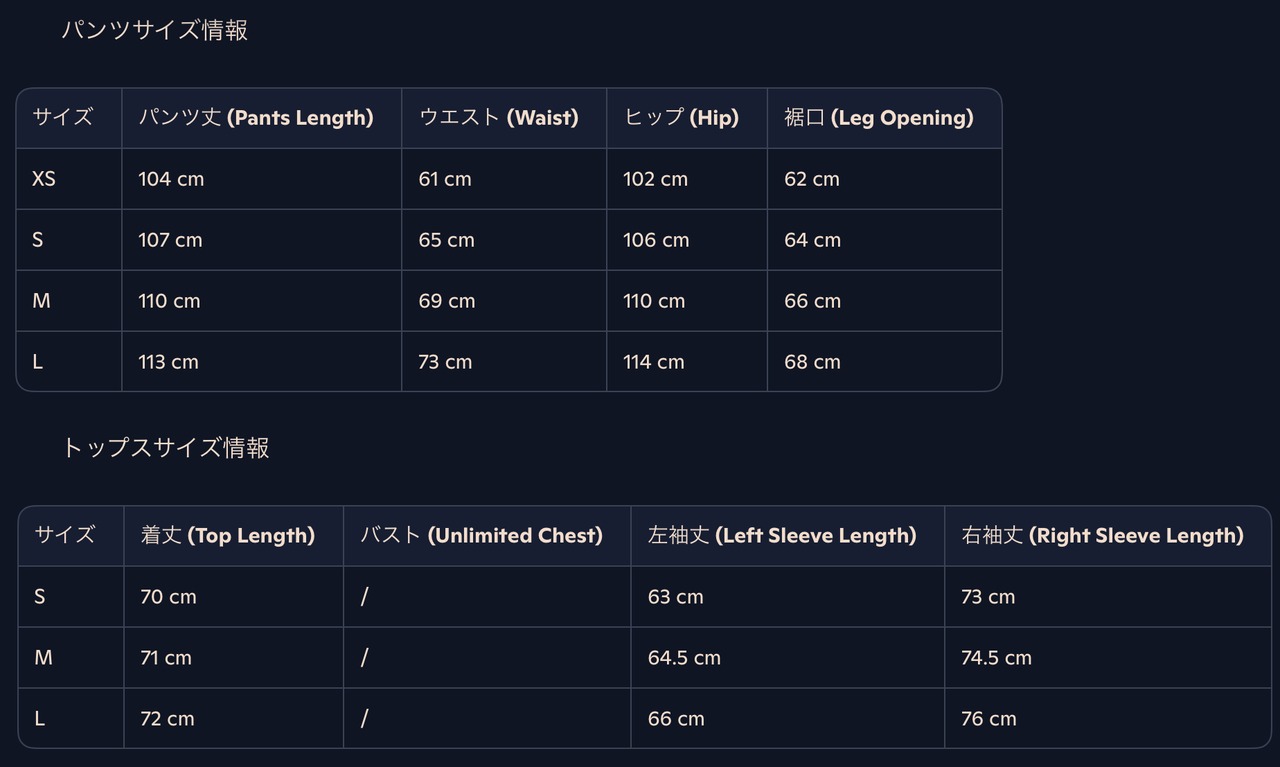Screen dimensions: 1280x767
Task: Click the 72 cm top length cell
Action: click(167, 719)
